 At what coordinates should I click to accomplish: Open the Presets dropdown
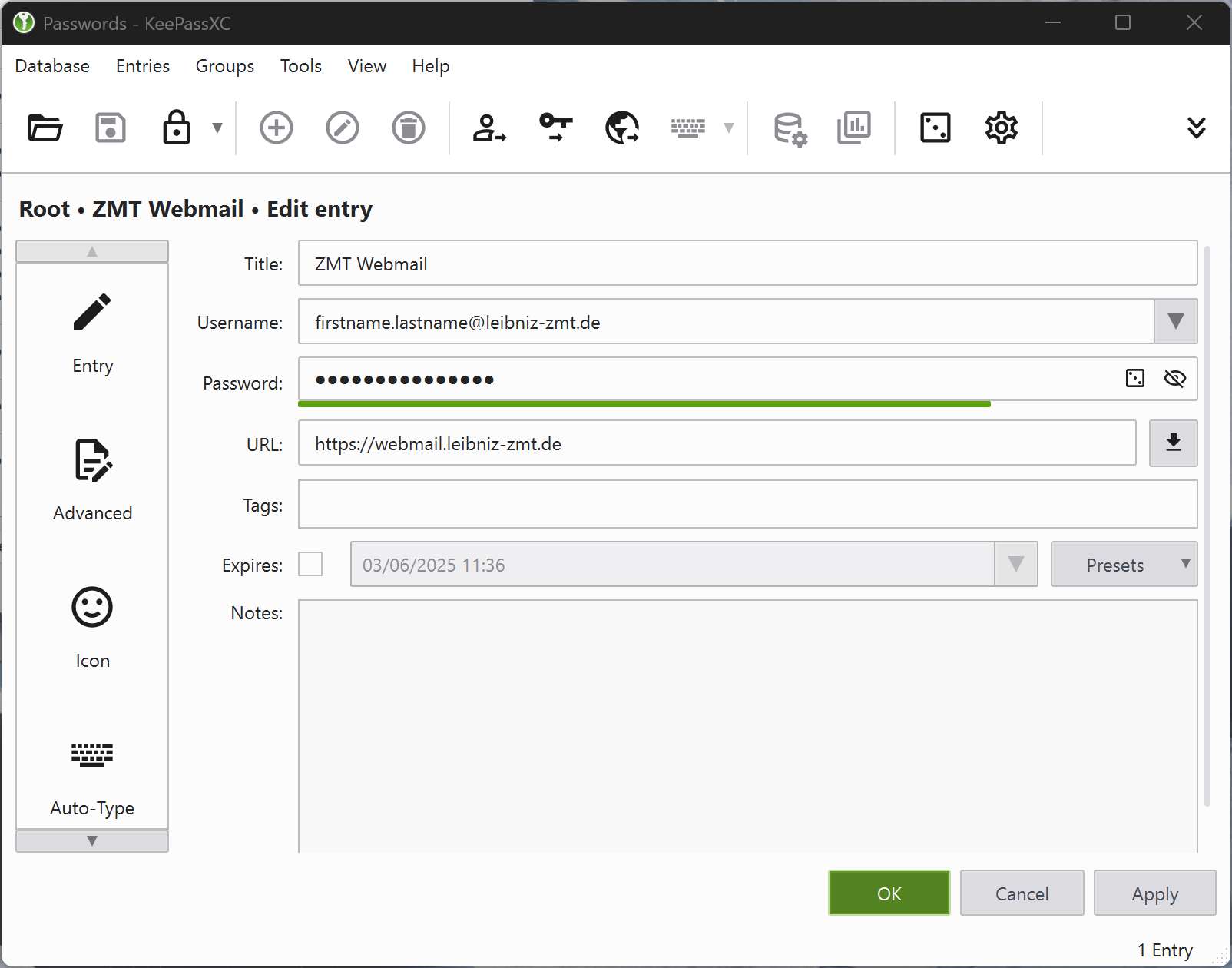click(1124, 565)
